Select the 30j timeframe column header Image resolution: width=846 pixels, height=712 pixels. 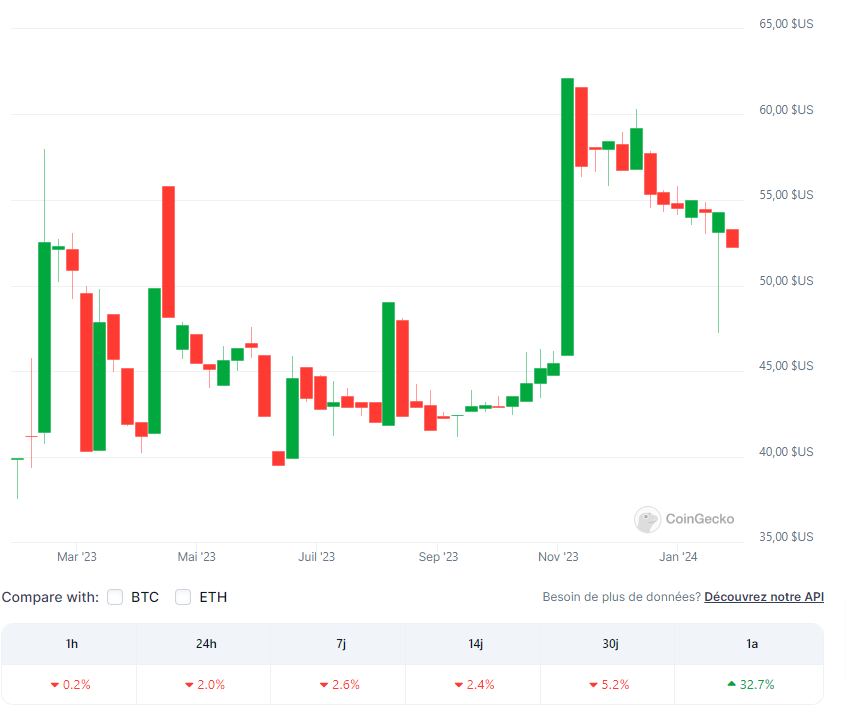point(610,644)
